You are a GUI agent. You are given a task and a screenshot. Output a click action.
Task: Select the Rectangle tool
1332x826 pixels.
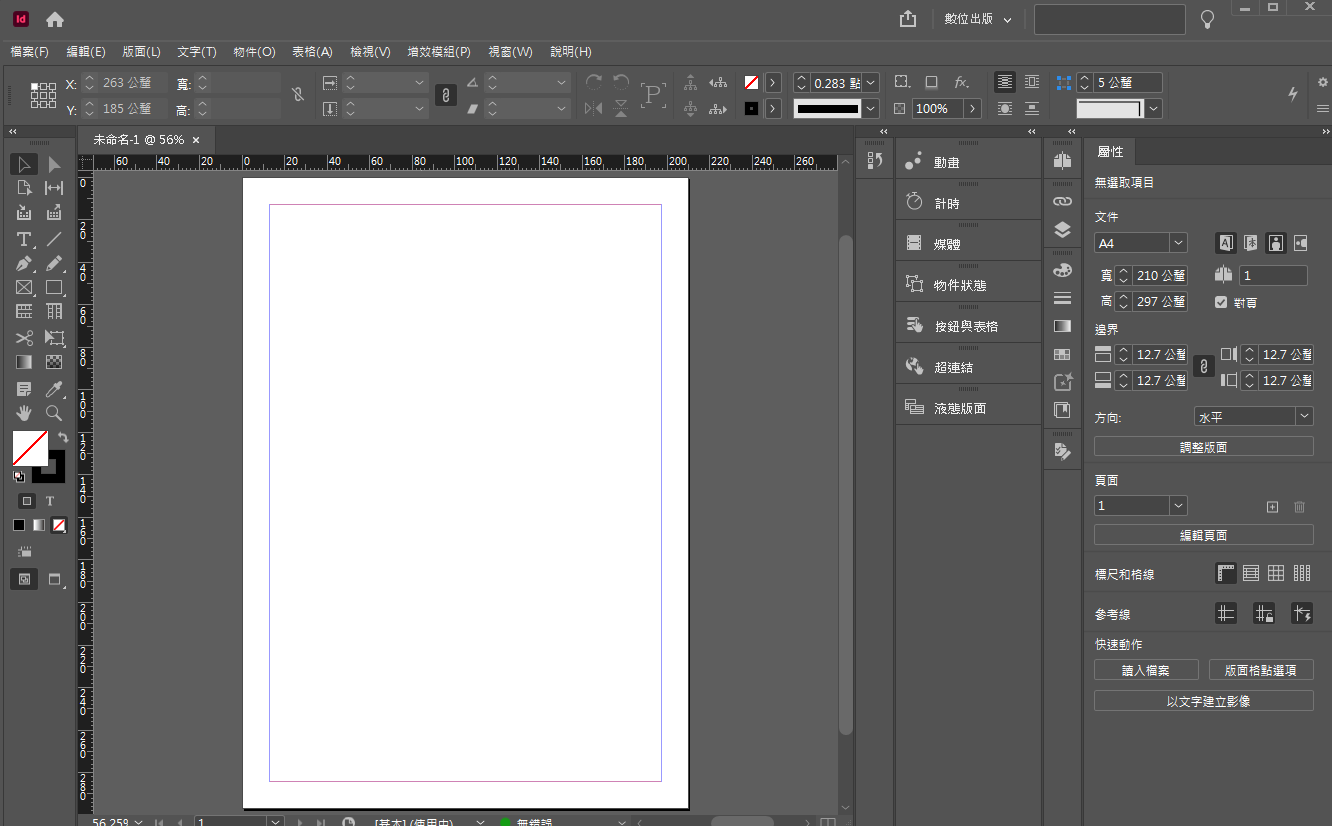point(54,288)
